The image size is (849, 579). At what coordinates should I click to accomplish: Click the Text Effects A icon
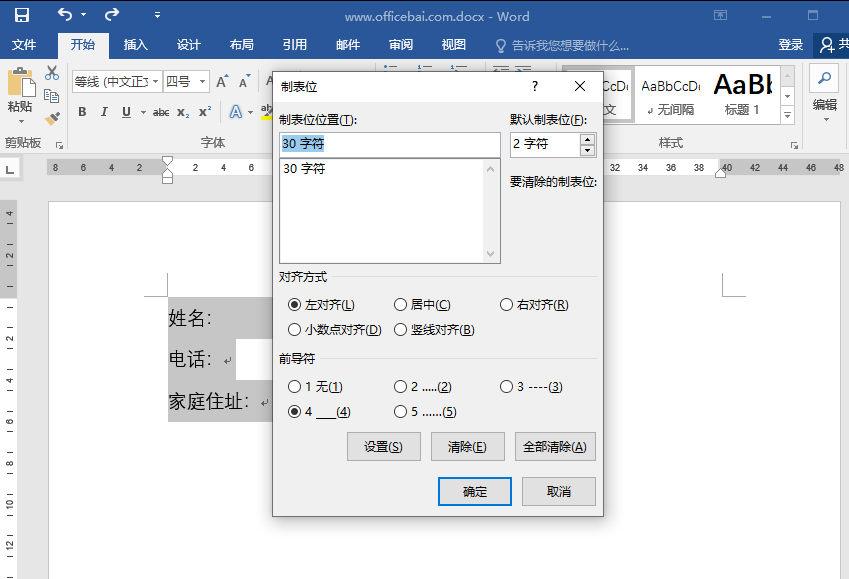236,112
